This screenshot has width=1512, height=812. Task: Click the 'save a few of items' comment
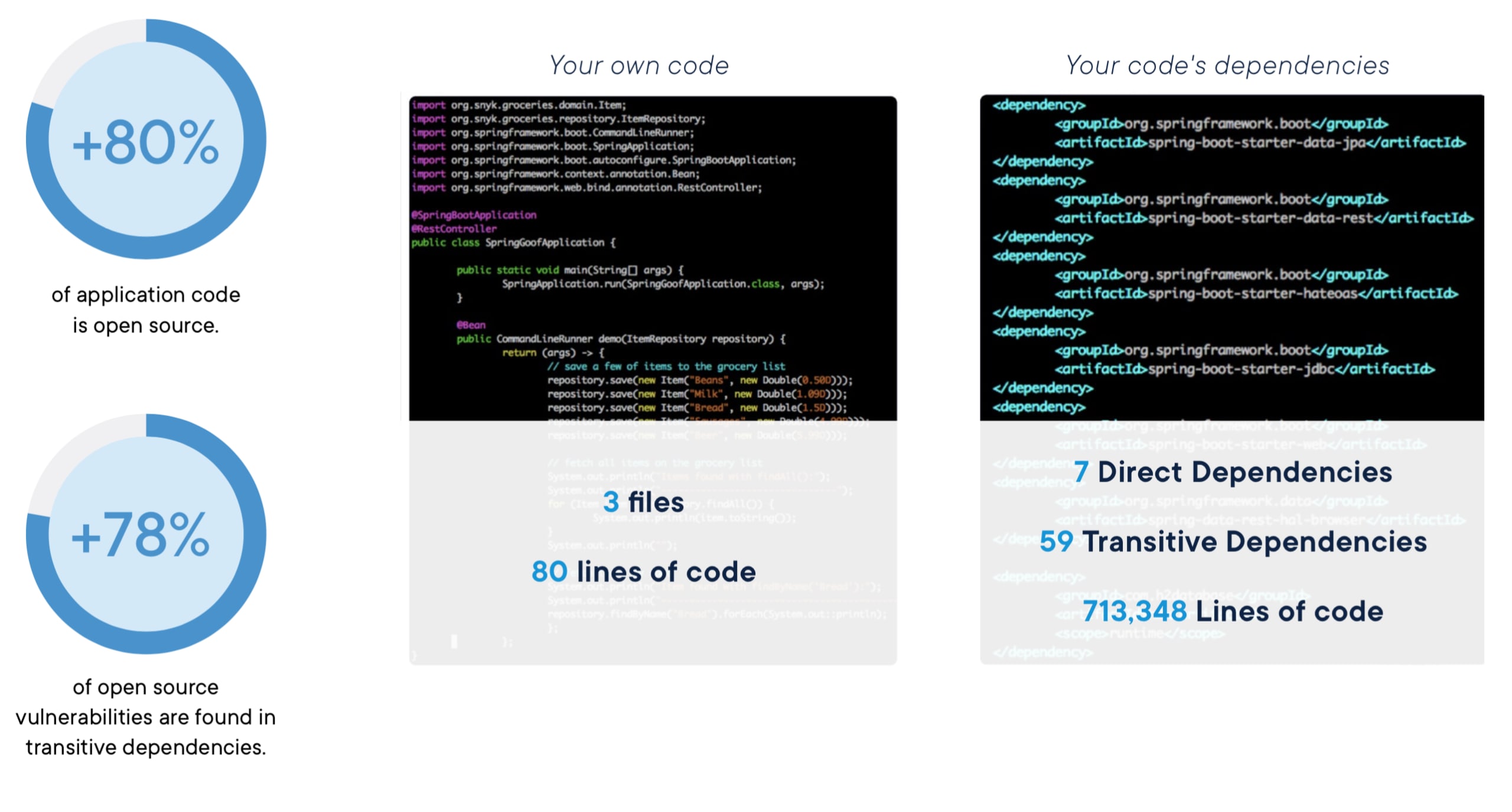(666, 366)
